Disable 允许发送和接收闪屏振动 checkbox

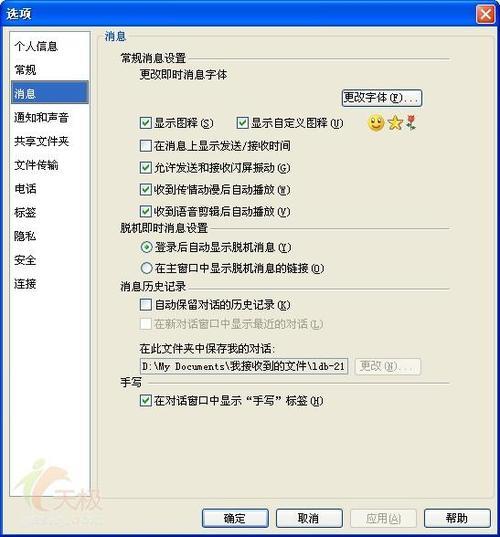click(146, 168)
